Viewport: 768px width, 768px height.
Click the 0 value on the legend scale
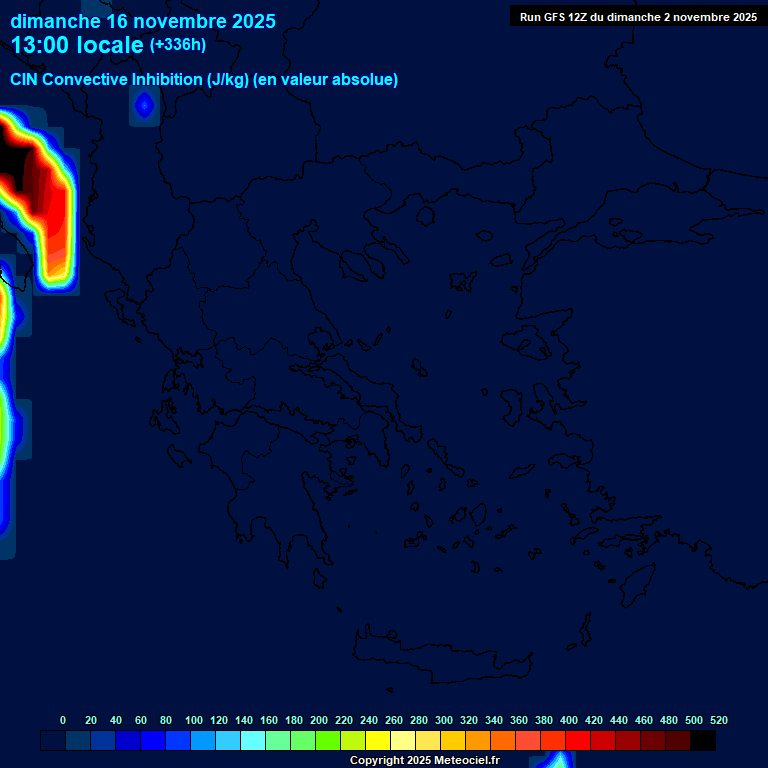click(x=63, y=720)
